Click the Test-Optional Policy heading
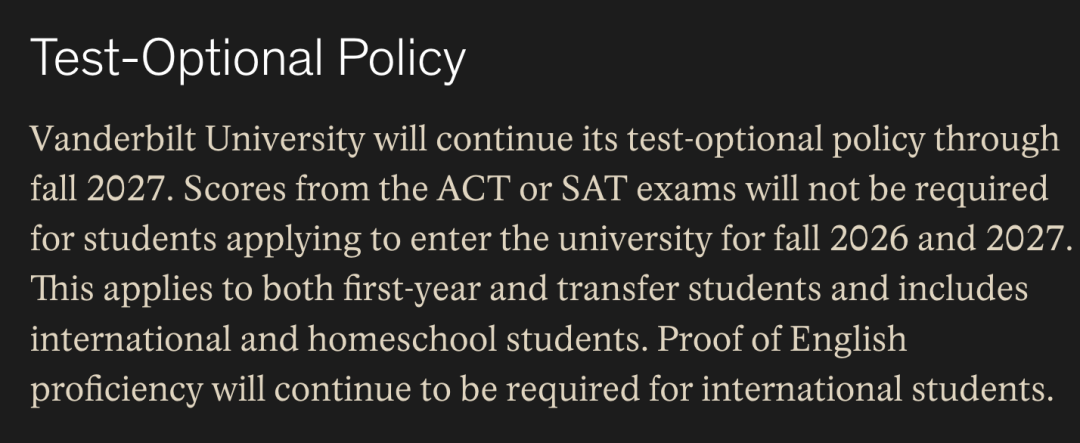Image resolution: width=1080 pixels, height=443 pixels. pyautogui.click(x=248, y=60)
